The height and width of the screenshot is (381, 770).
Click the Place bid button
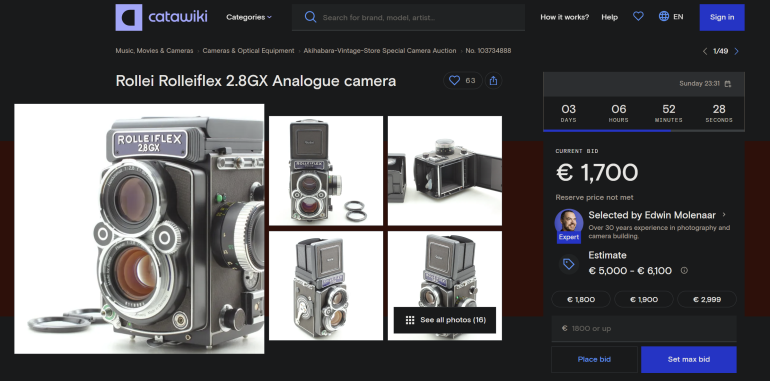coord(594,359)
